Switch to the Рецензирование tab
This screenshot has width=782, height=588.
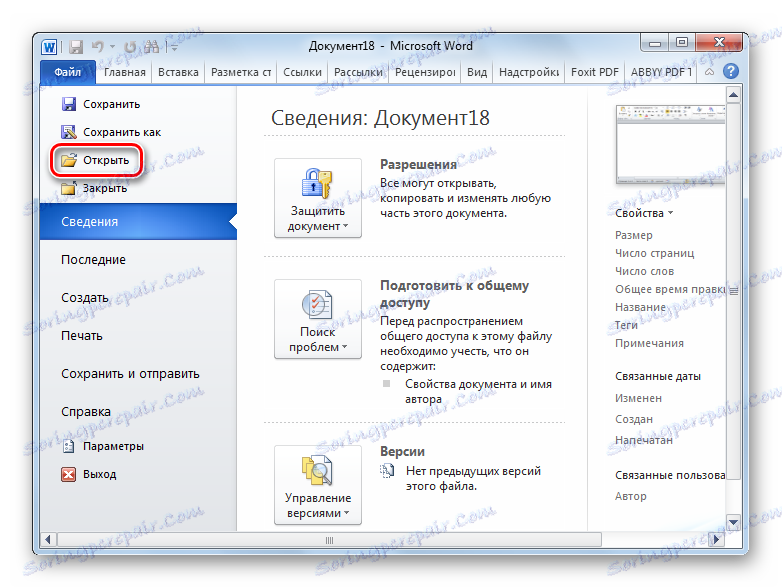pos(425,72)
